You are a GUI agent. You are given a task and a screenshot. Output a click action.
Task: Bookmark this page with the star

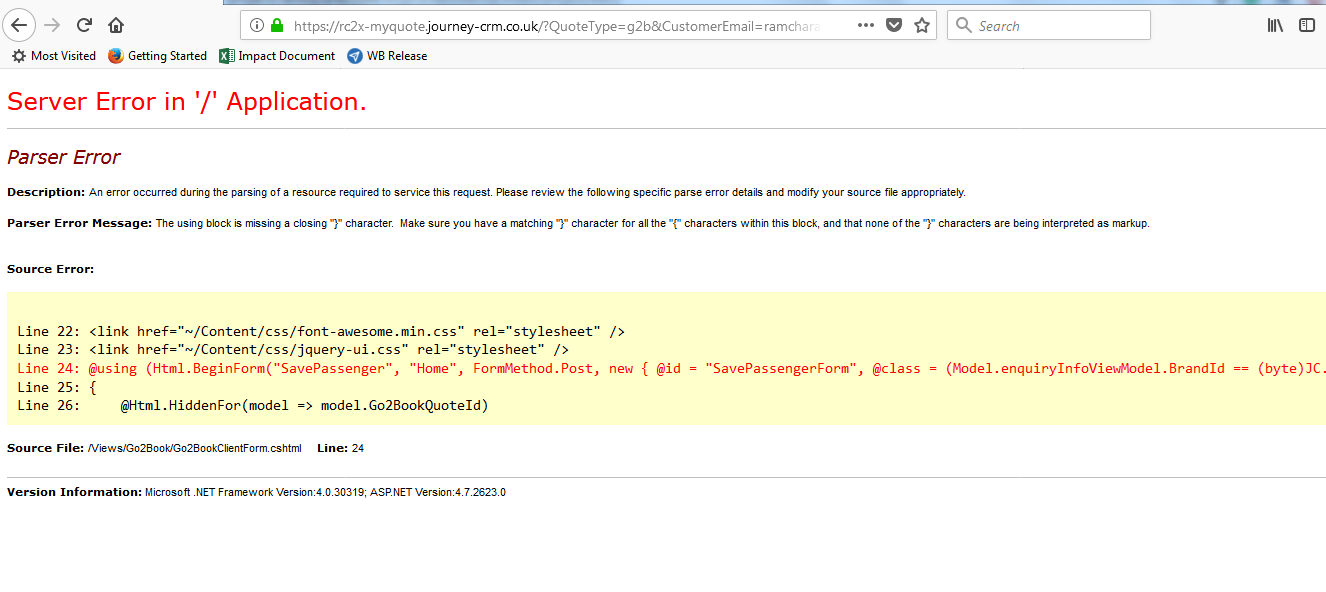pos(922,25)
